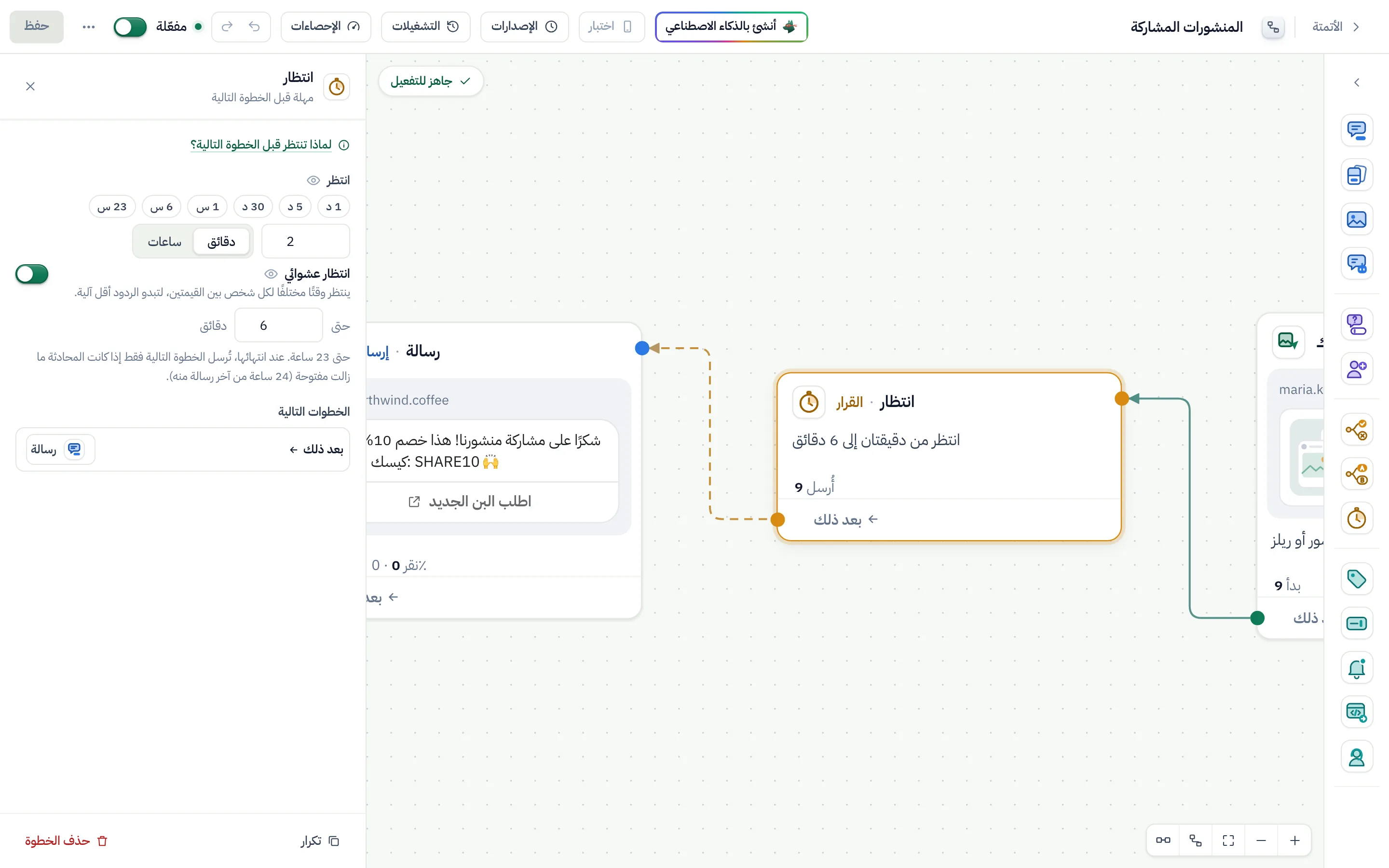Zoom in on the canvas
The image size is (1389, 868).
pos(1294,841)
